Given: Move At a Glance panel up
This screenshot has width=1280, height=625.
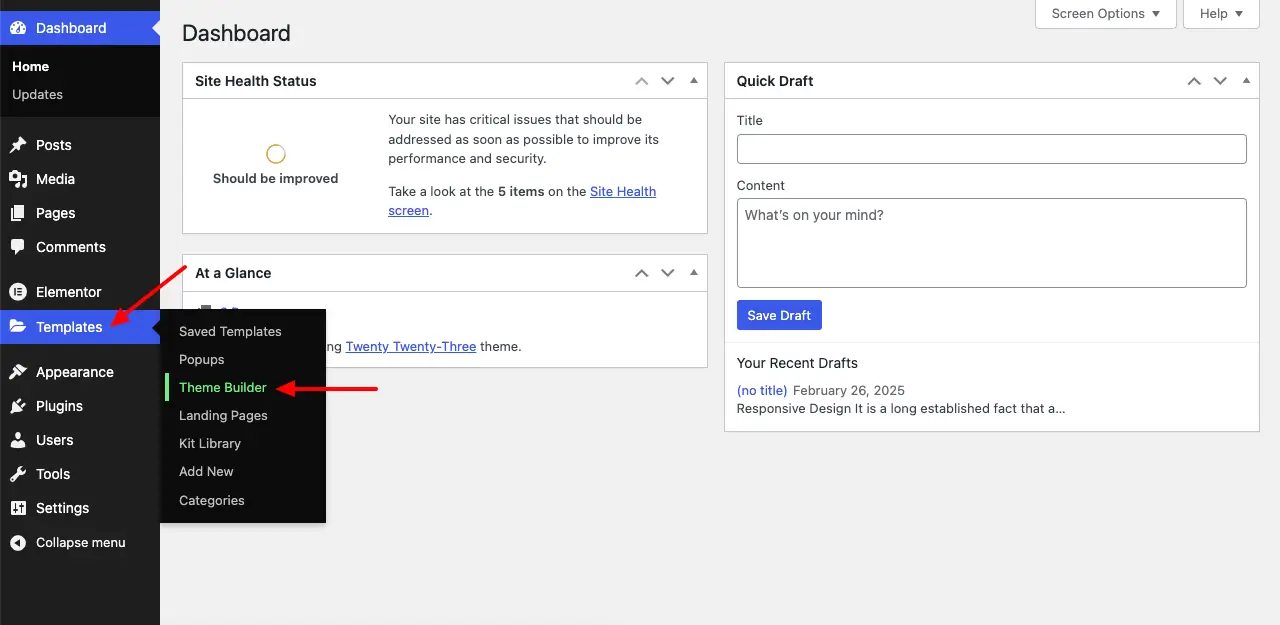Looking at the screenshot, I should [642, 273].
